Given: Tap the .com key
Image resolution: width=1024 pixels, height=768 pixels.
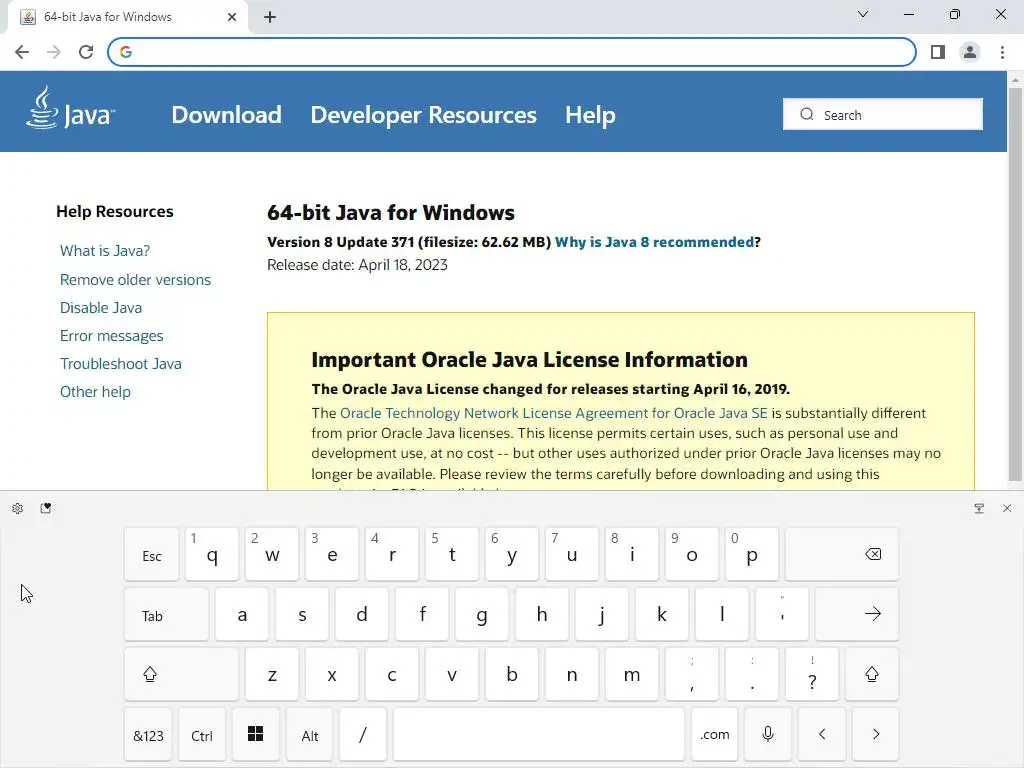Looking at the screenshot, I should coord(714,735).
